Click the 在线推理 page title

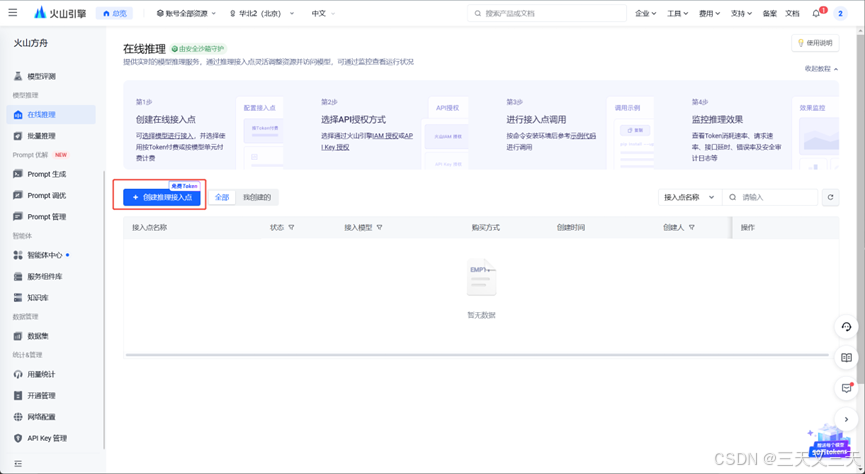[145, 49]
